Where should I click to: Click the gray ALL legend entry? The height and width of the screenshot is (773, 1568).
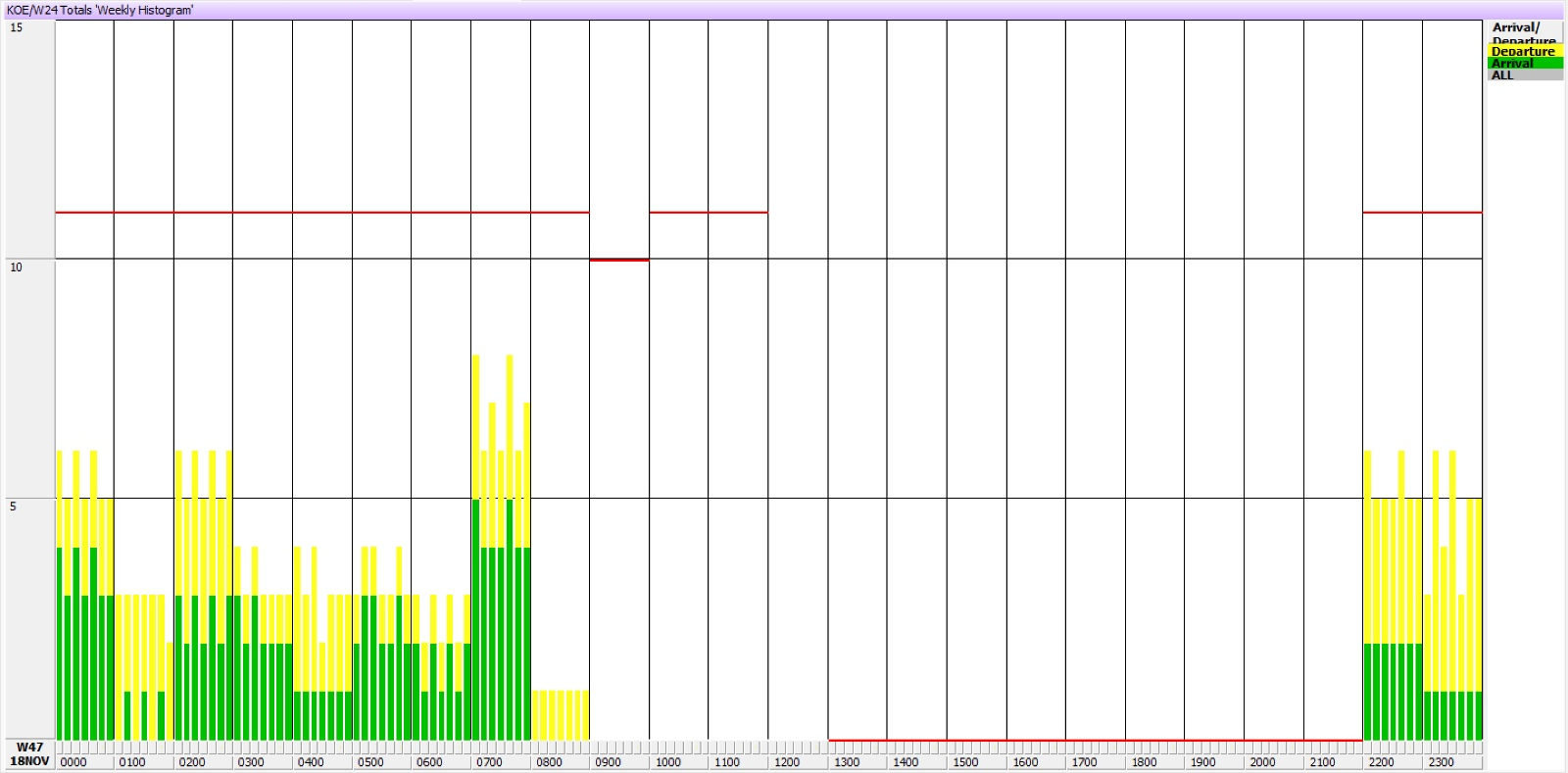coord(1523,75)
